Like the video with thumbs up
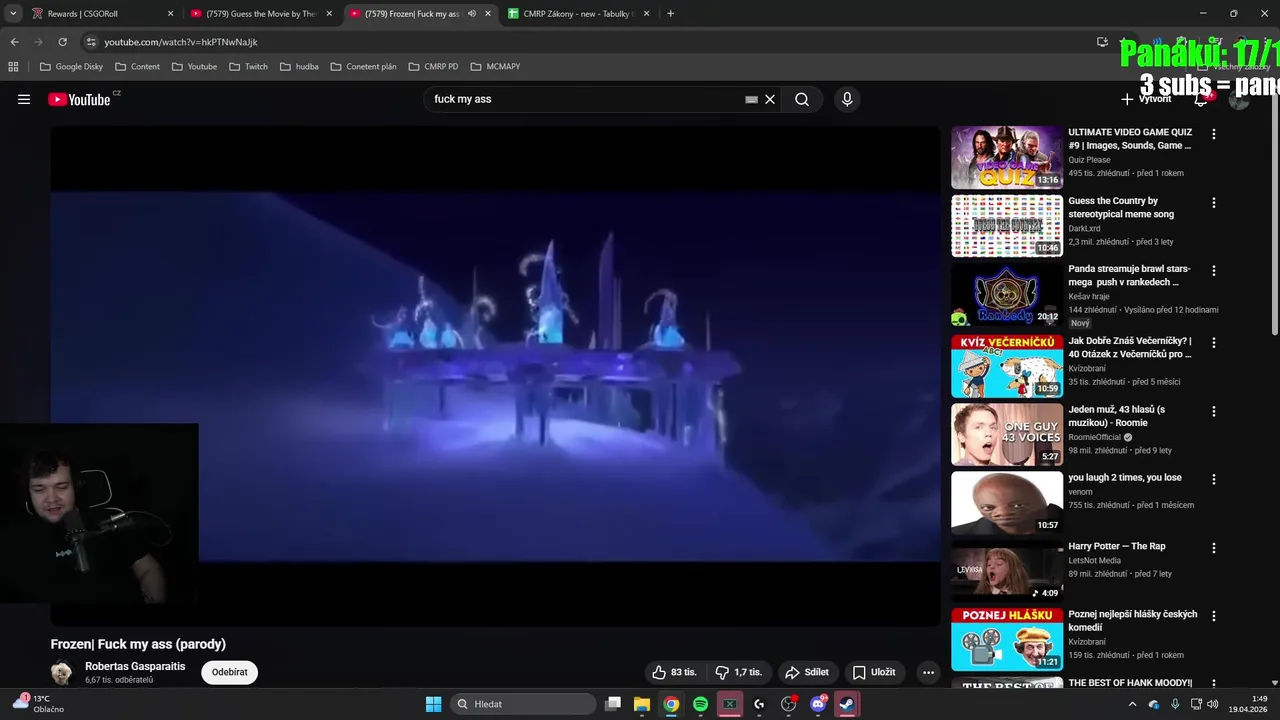 pyautogui.click(x=675, y=672)
